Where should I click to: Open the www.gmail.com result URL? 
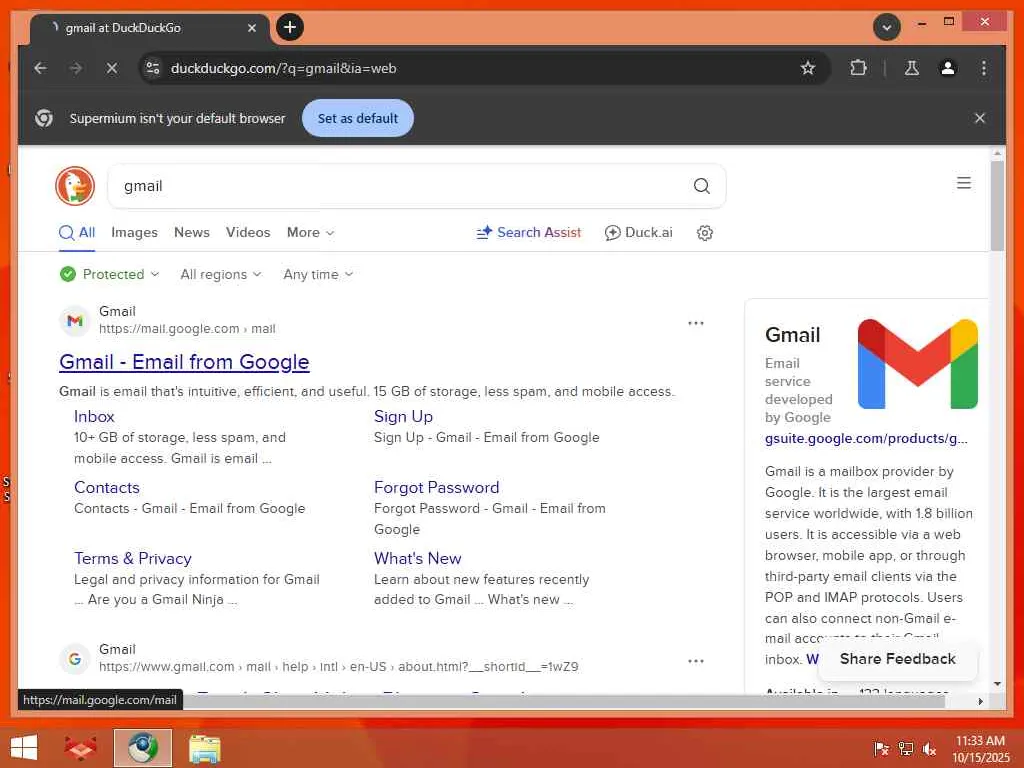[338, 667]
